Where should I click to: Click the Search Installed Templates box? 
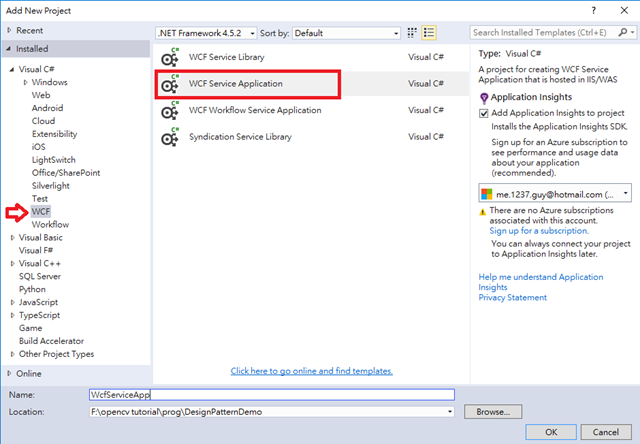(544, 33)
